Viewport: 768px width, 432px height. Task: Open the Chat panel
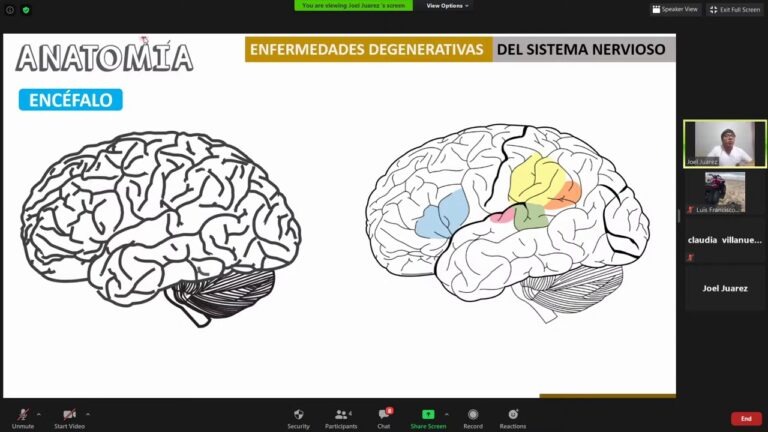(x=384, y=419)
